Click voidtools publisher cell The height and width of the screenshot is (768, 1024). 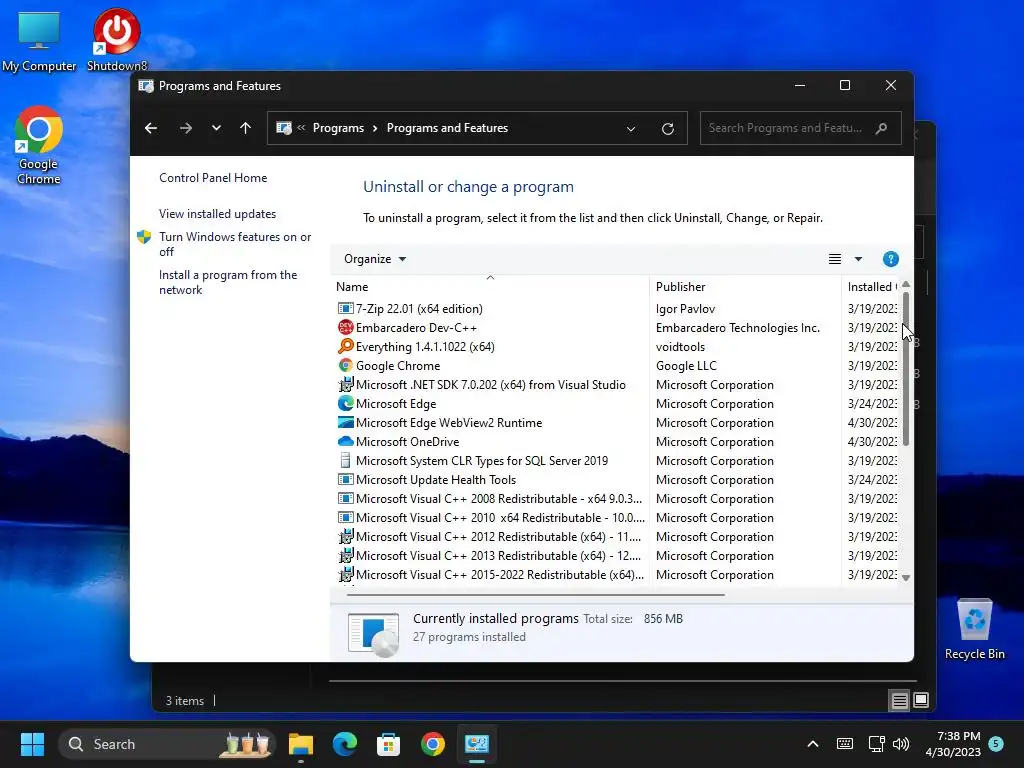(680, 346)
